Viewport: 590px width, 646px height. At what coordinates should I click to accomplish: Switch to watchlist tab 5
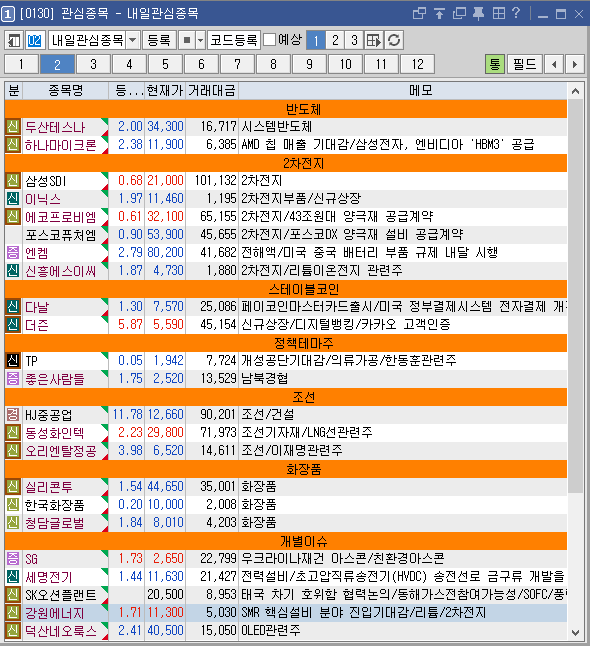click(x=165, y=64)
